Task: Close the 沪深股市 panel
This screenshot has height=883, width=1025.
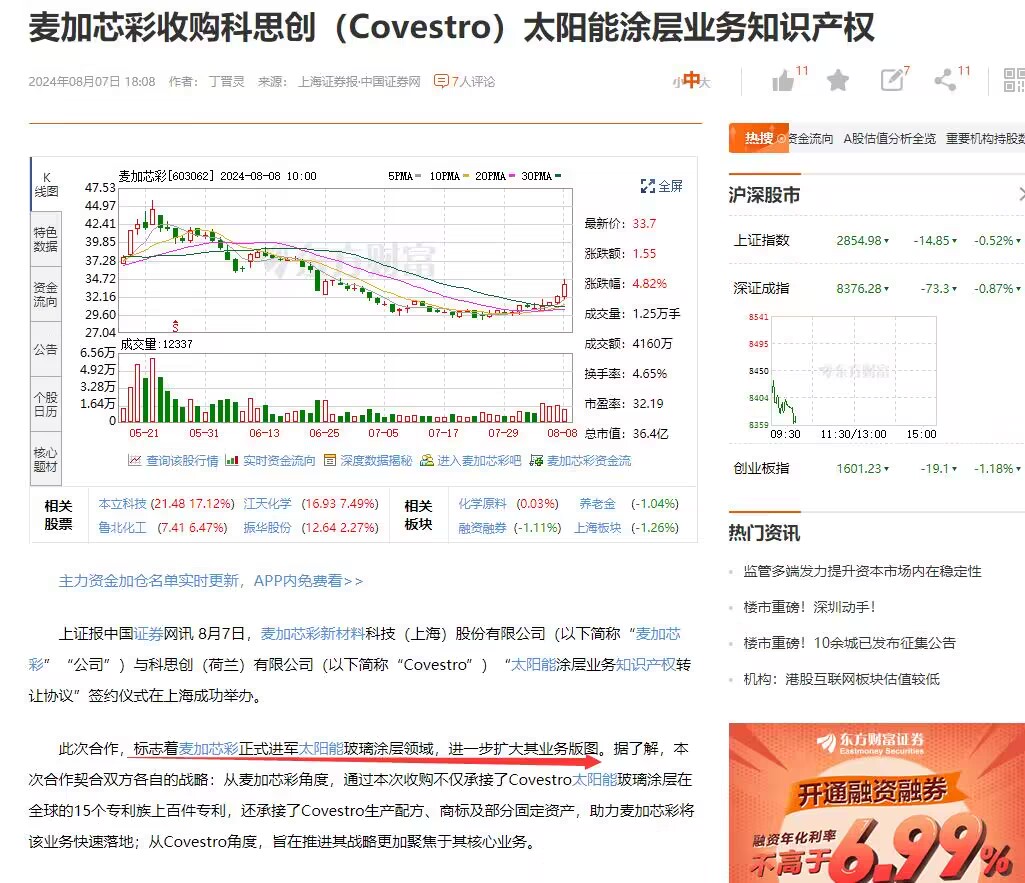Action: [1021, 193]
